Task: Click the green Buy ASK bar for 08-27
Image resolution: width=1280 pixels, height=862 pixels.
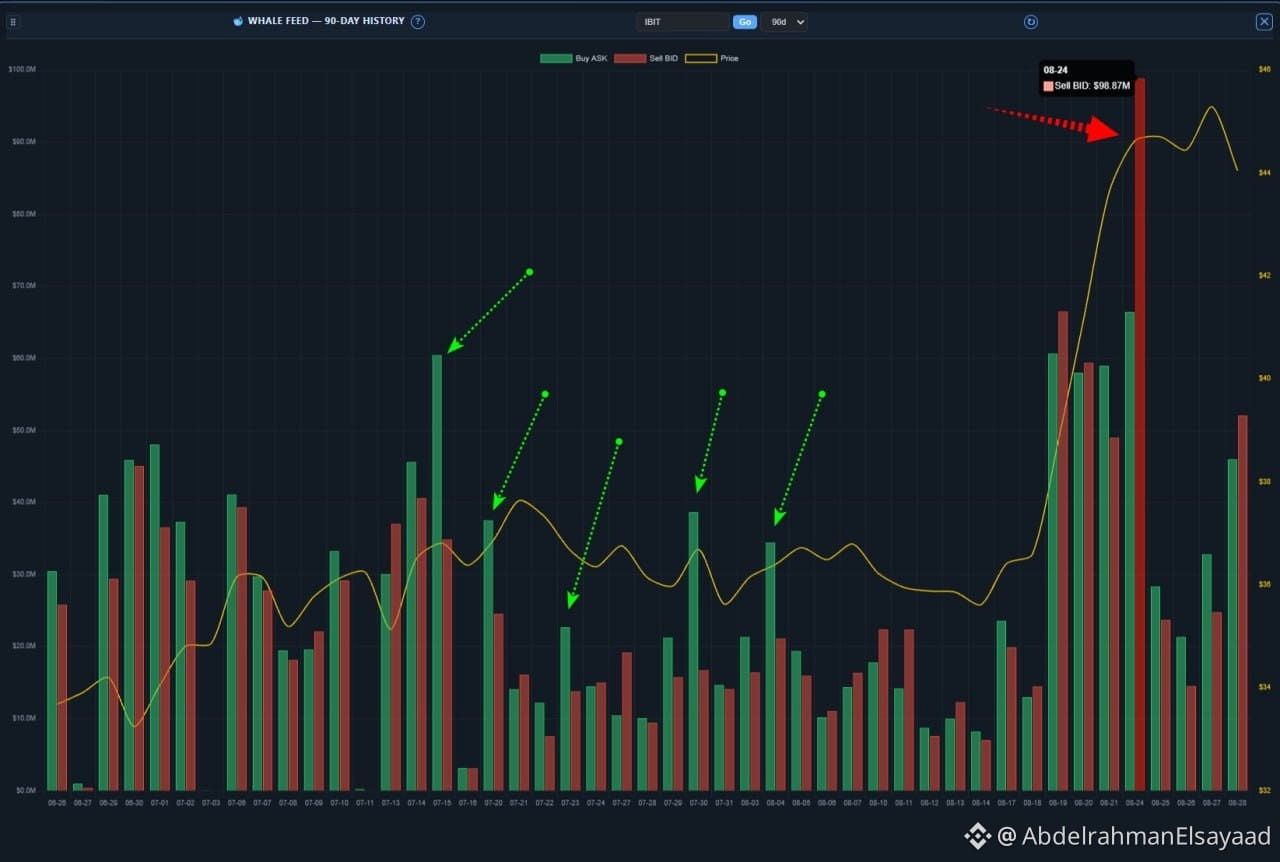Action: pyautogui.click(x=1207, y=672)
